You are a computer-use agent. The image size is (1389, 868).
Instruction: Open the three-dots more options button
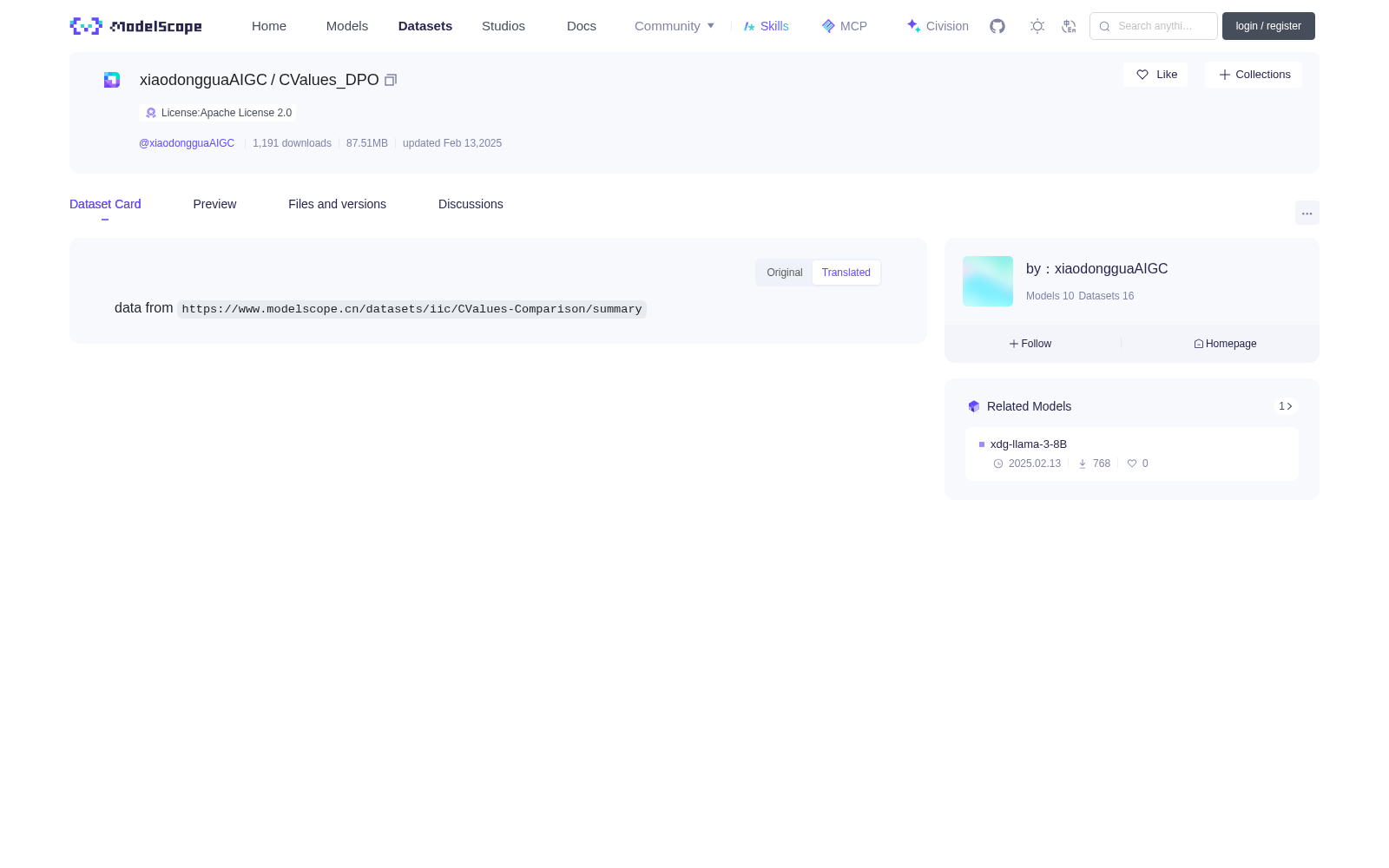(x=1307, y=213)
